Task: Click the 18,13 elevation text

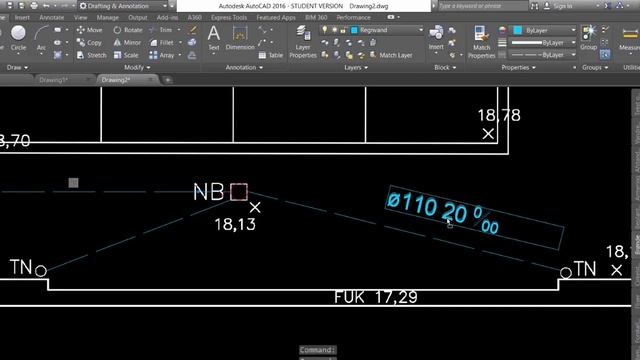Action: click(x=235, y=224)
